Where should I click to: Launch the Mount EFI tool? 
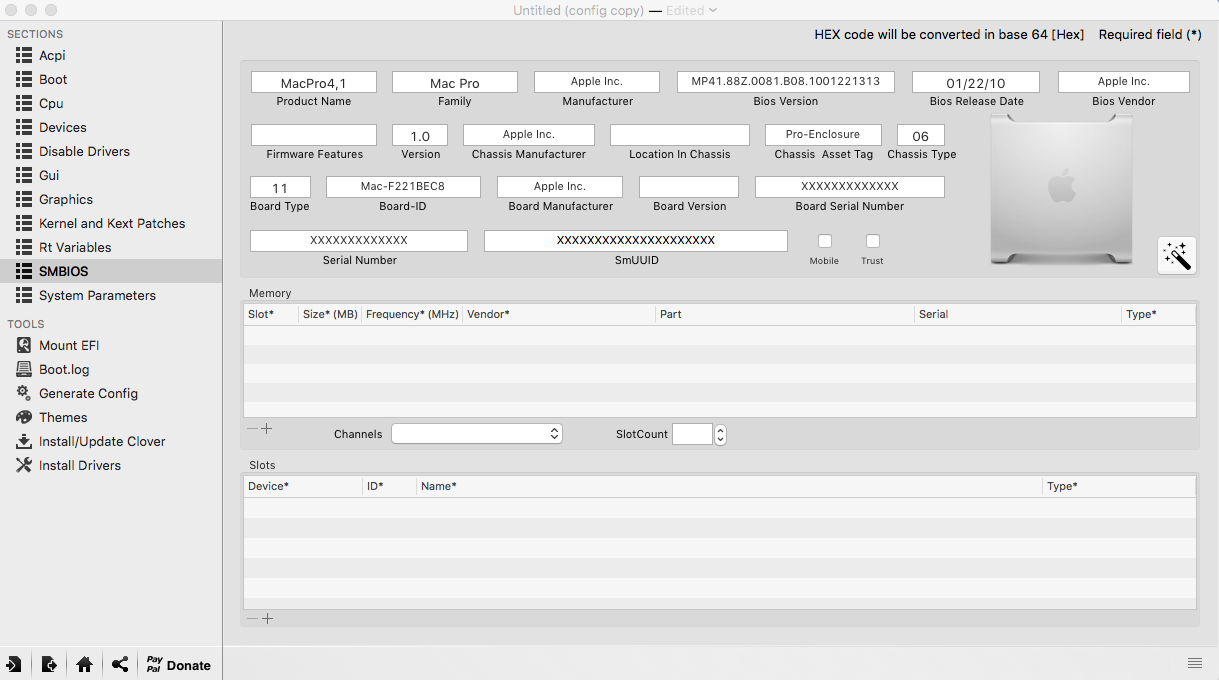pyautogui.click(x=110, y=345)
